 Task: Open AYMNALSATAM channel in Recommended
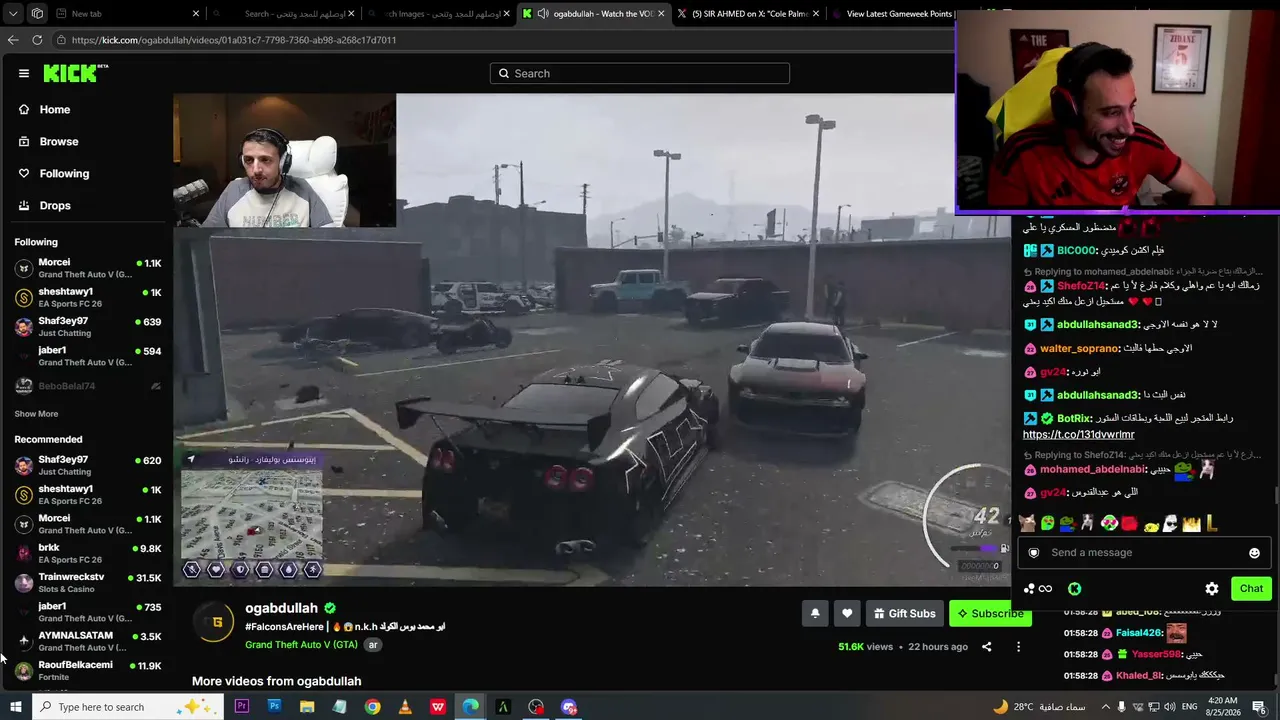click(x=88, y=641)
